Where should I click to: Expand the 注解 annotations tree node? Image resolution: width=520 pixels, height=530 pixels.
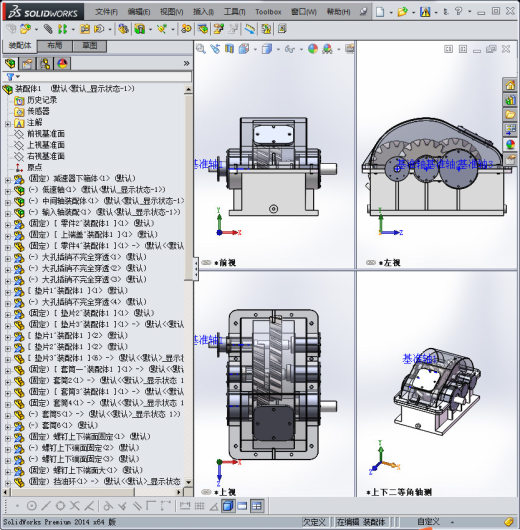[8, 124]
